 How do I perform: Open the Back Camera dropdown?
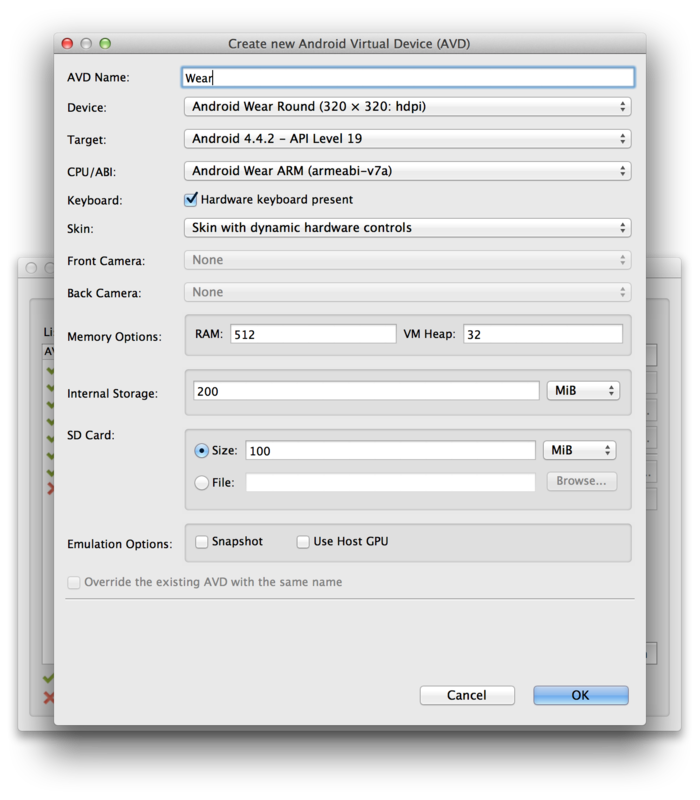point(407,292)
